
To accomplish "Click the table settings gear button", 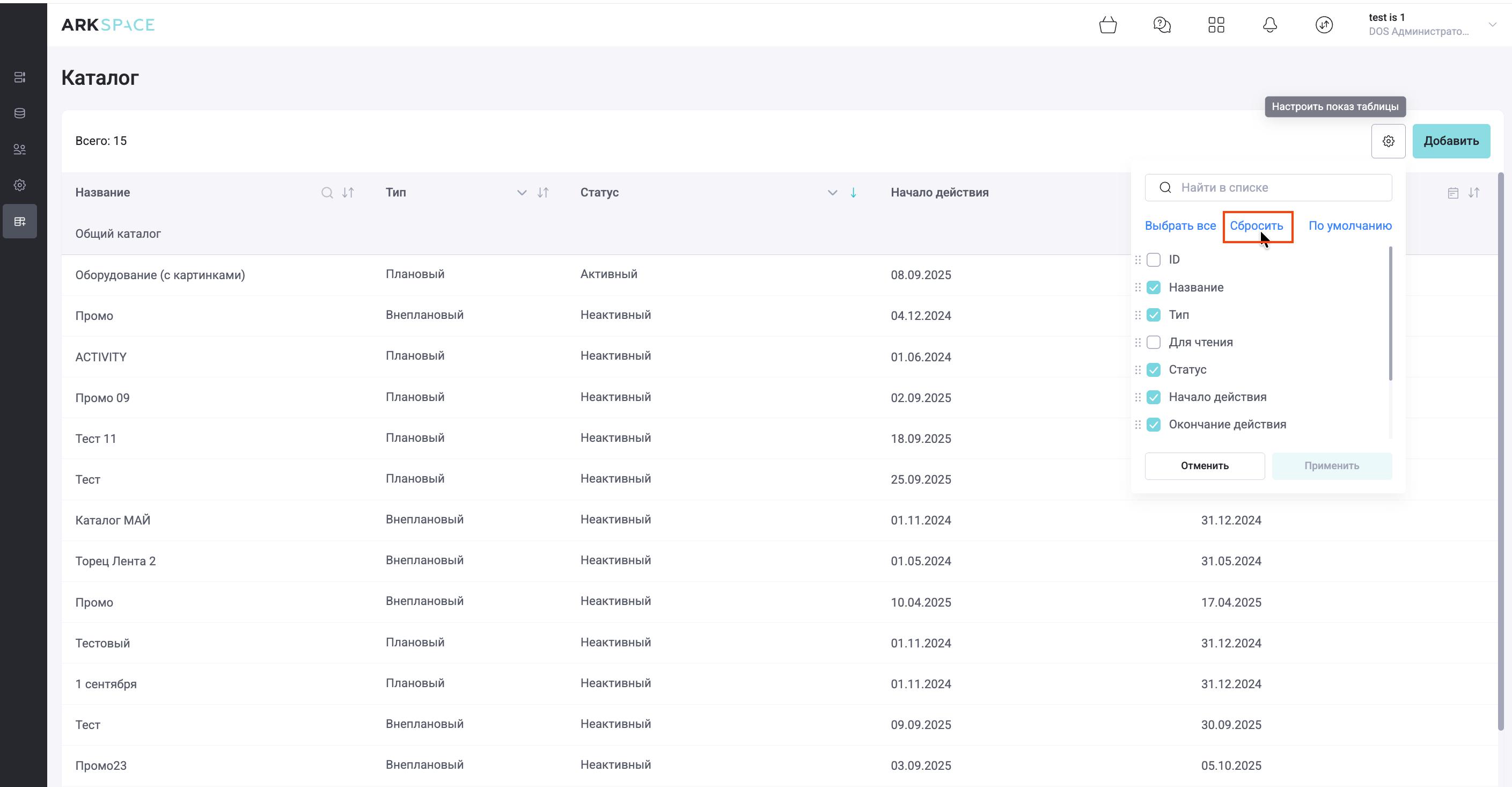I will 1388,141.
